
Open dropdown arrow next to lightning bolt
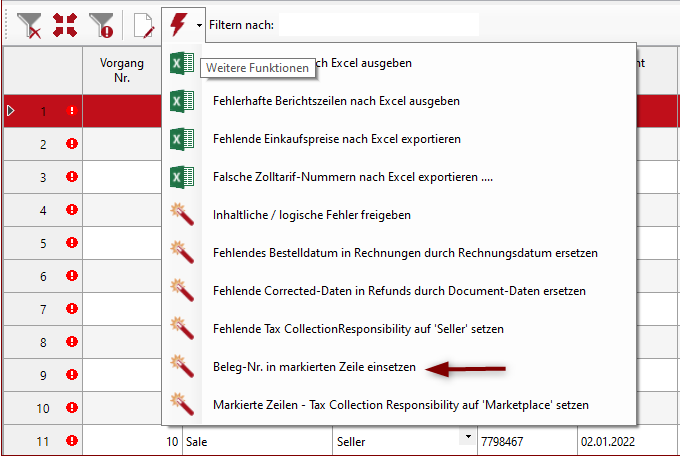(x=200, y=25)
